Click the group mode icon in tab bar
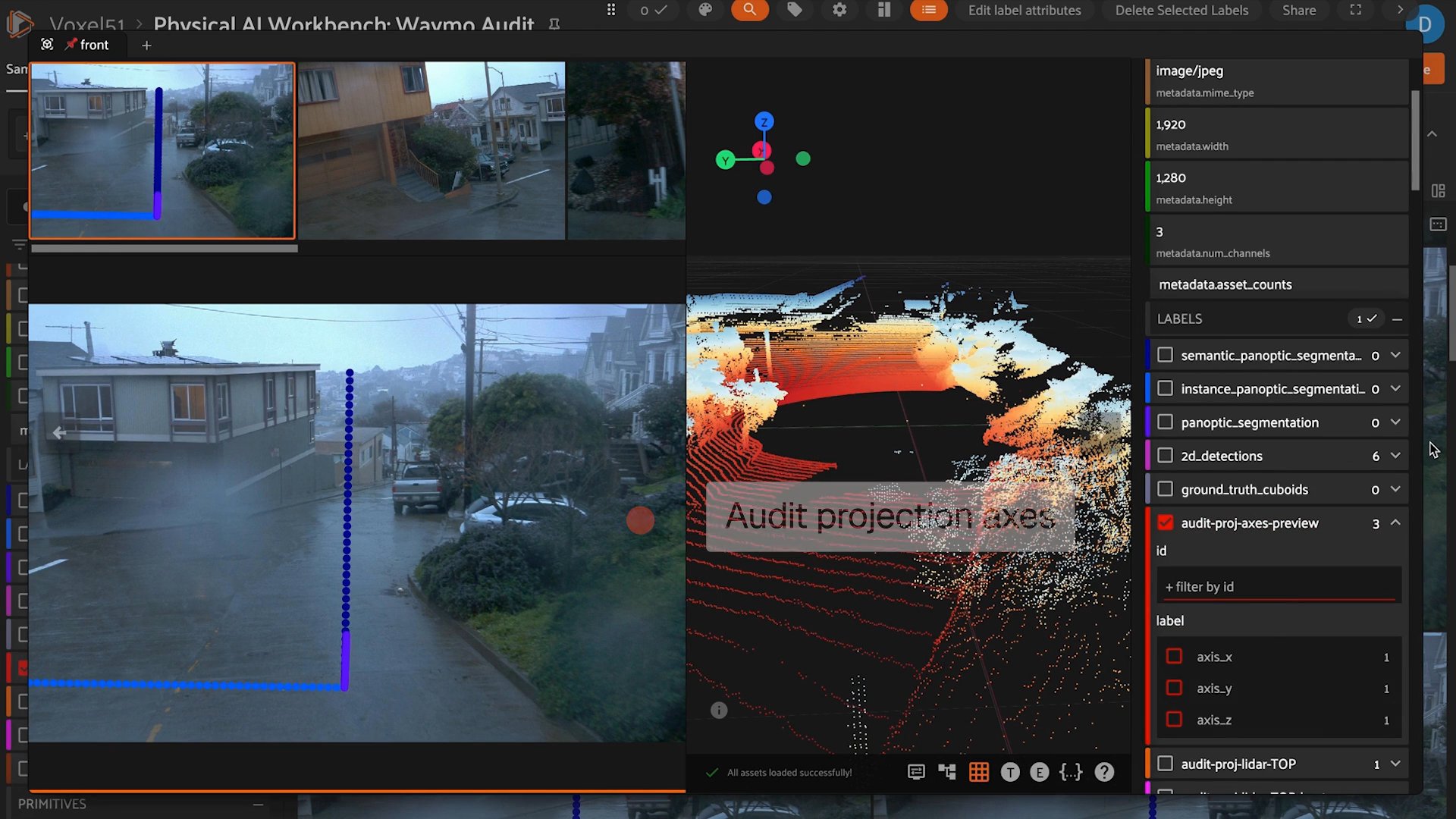1456x819 pixels. coord(47,45)
